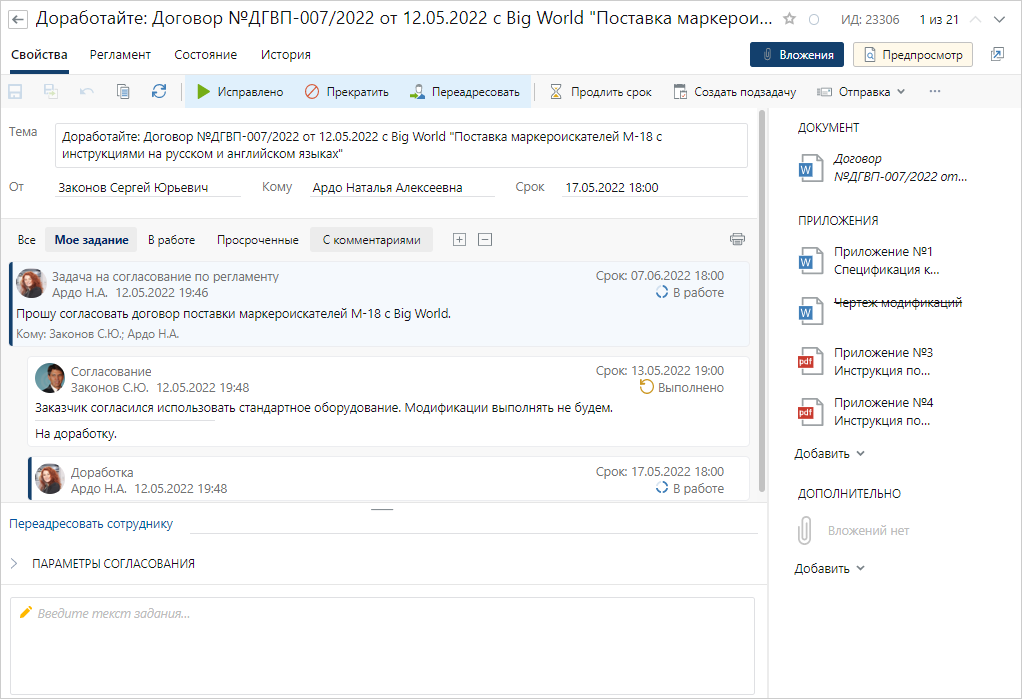
Task: Expand all thread messages plus icon
Action: point(460,239)
